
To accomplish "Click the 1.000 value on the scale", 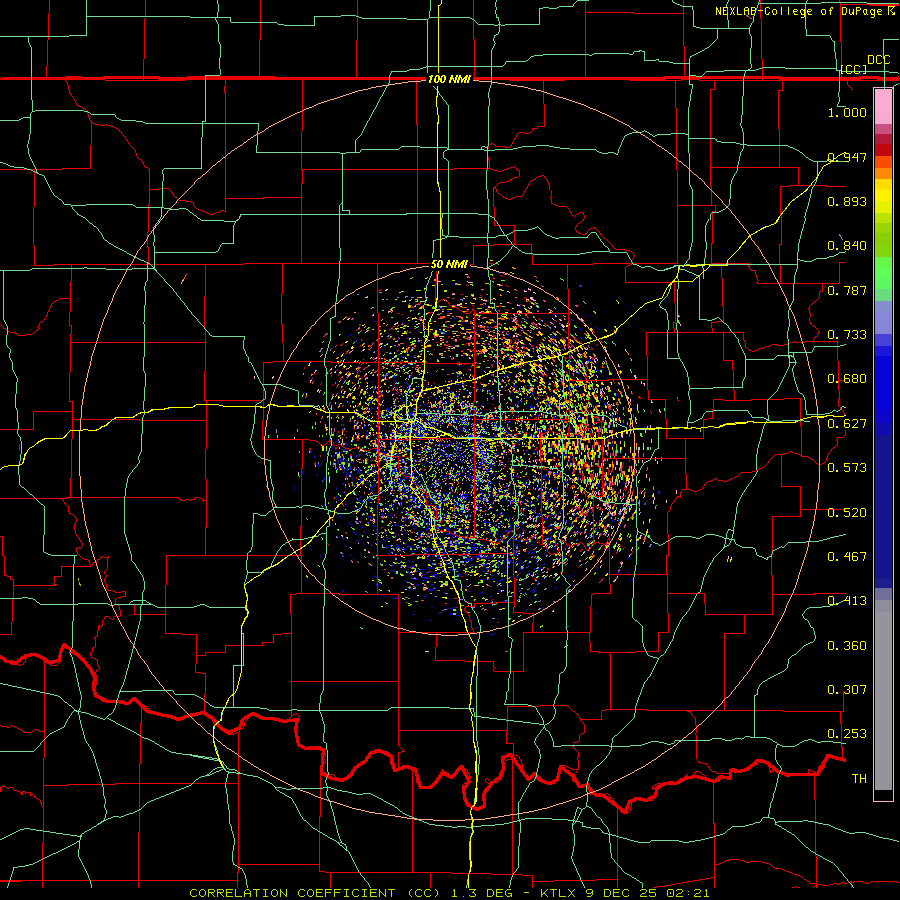I will click(x=847, y=112).
